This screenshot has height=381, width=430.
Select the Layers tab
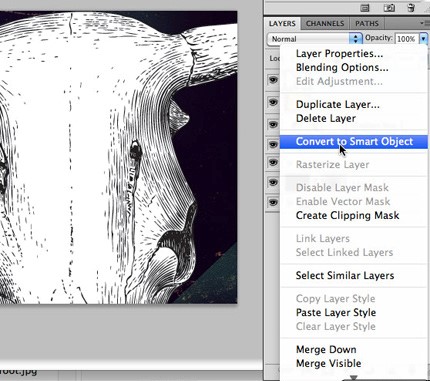point(282,23)
